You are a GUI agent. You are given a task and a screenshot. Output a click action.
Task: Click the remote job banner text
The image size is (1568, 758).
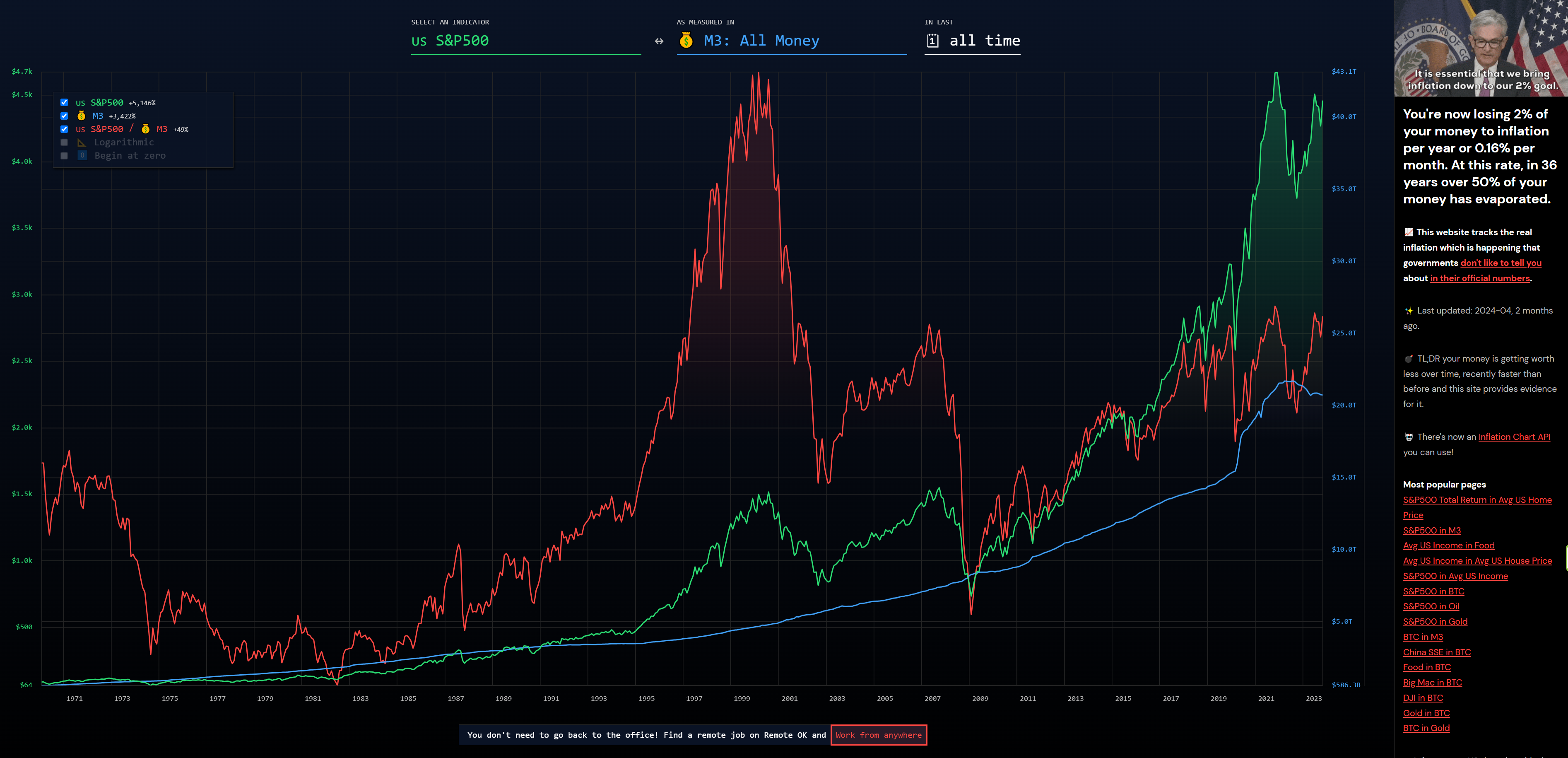(646, 735)
